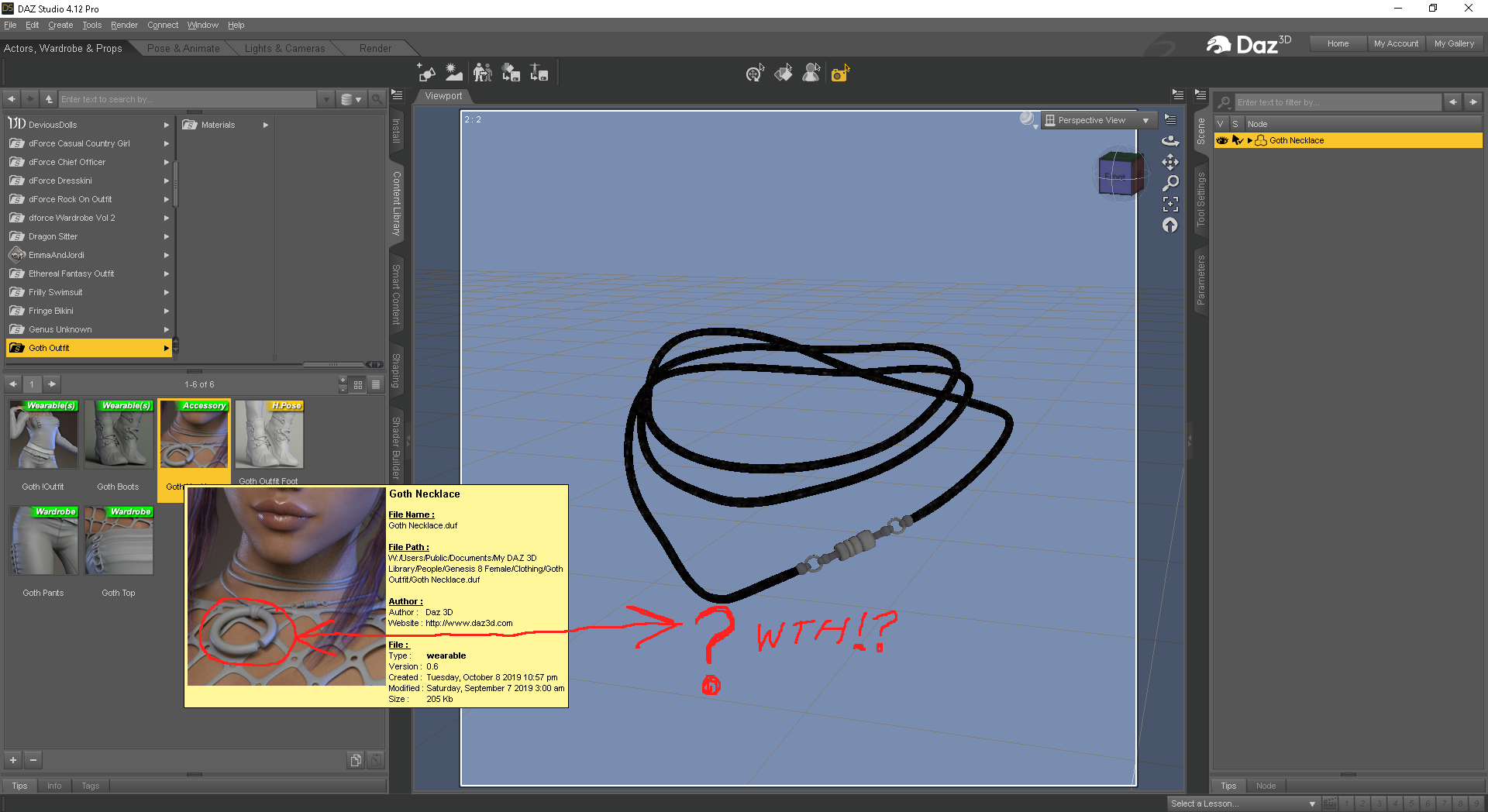Select the Orbit view control in viewport

click(1170, 141)
